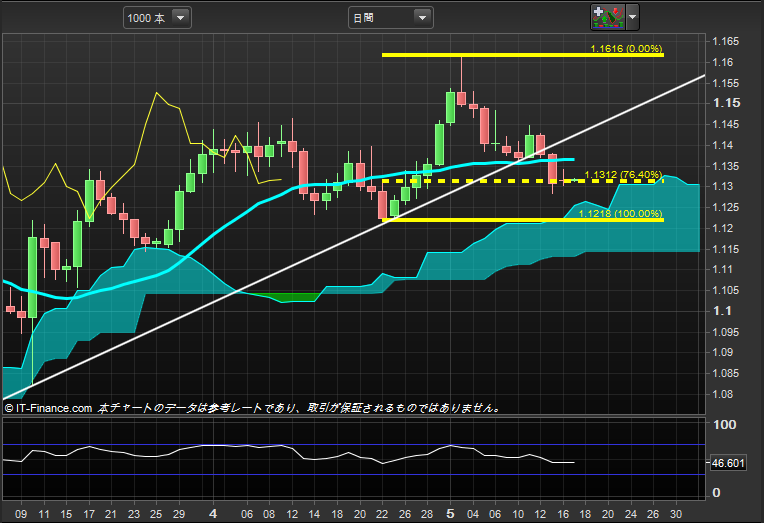Select the top yellow 0.00% Fibonacci line
This screenshot has height=523, width=764.
pos(522,55)
